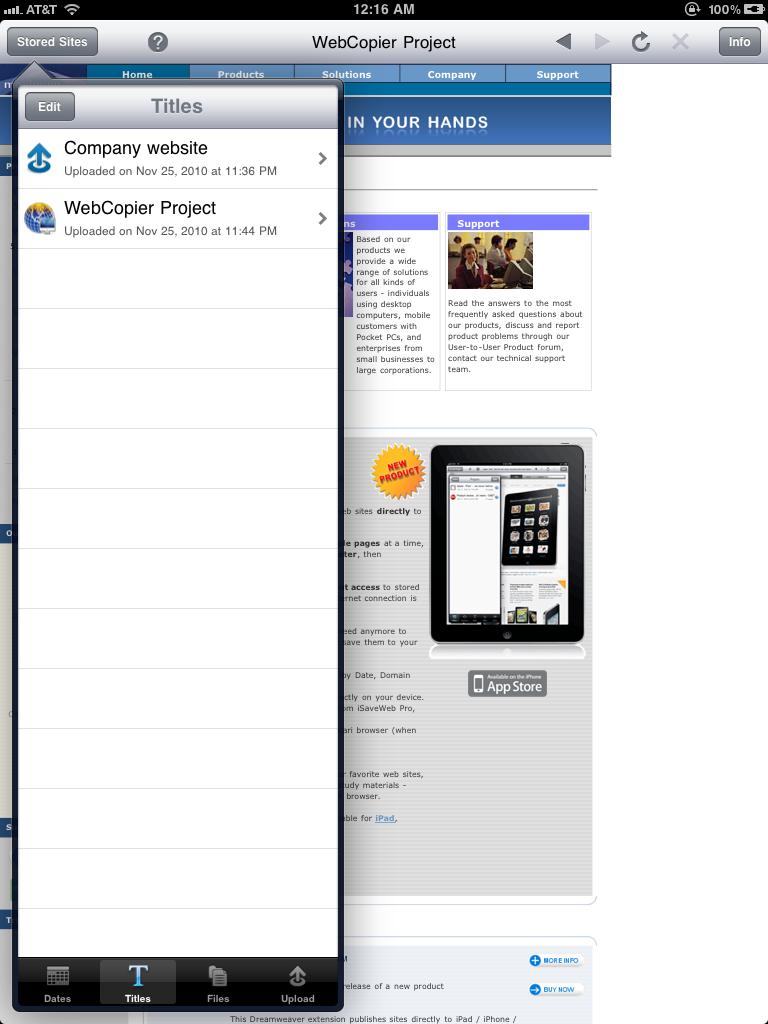Click the IN YOUR HANDS banner
Image resolution: width=768 pixels, height=1024 pixels.
click(x=418, y=123)
